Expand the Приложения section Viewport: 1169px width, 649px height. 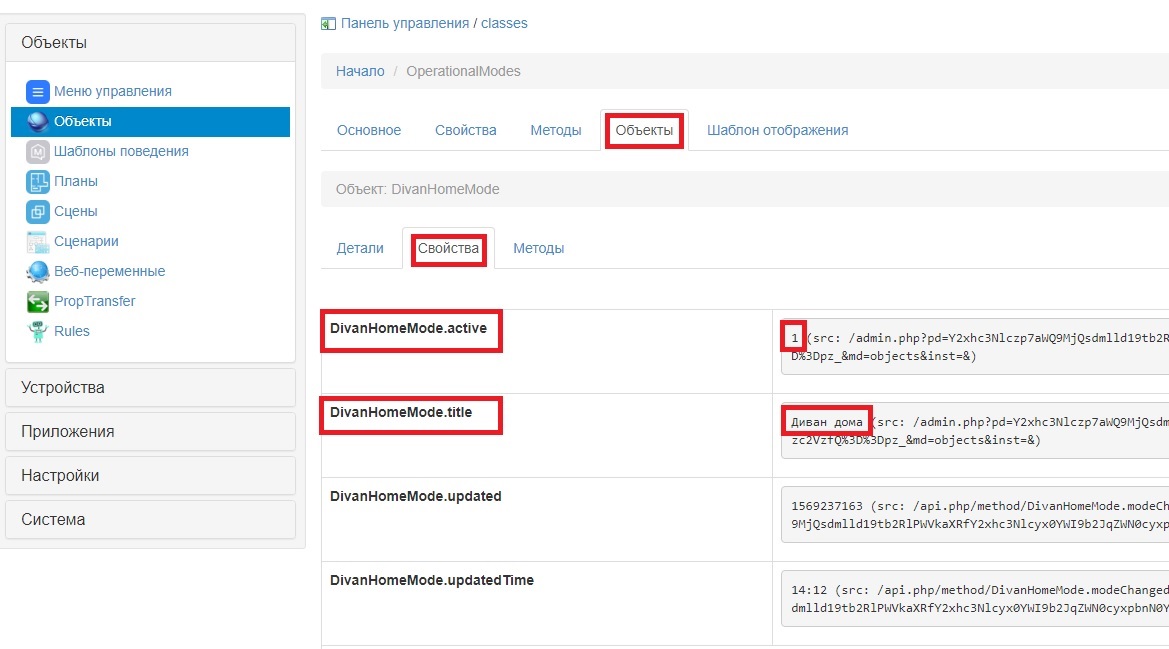151,431
